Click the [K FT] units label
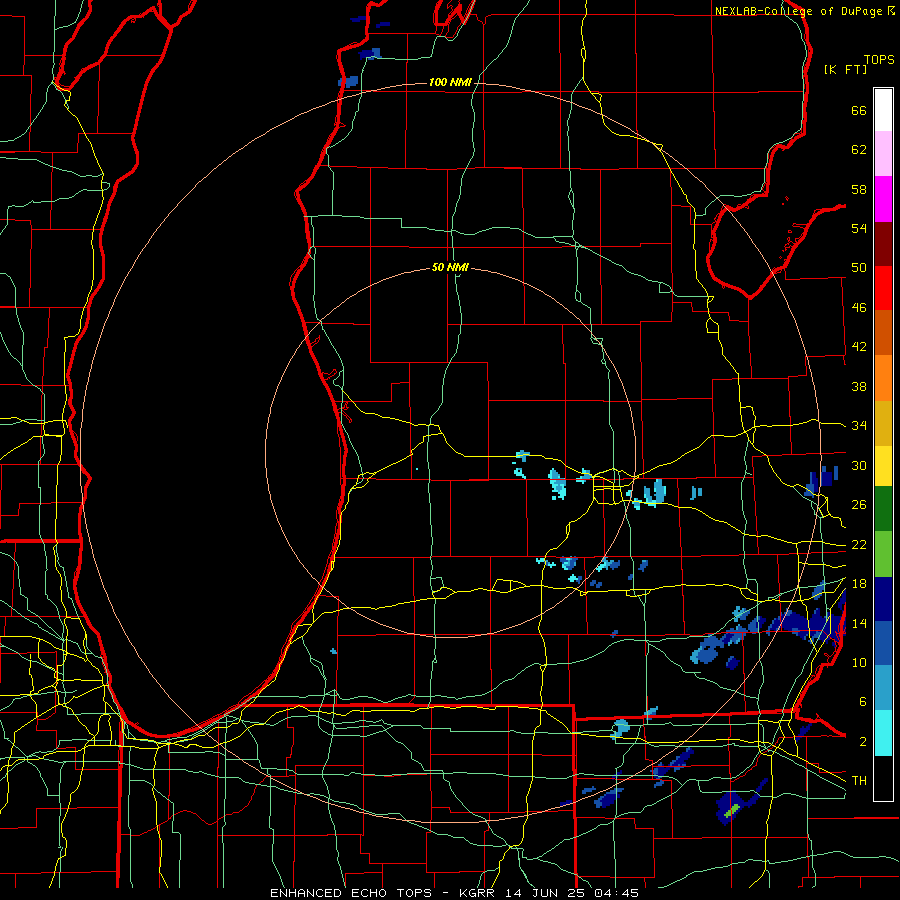Image resolution: width=900 pixels, height=900 pixels. [x=845, y=69]
